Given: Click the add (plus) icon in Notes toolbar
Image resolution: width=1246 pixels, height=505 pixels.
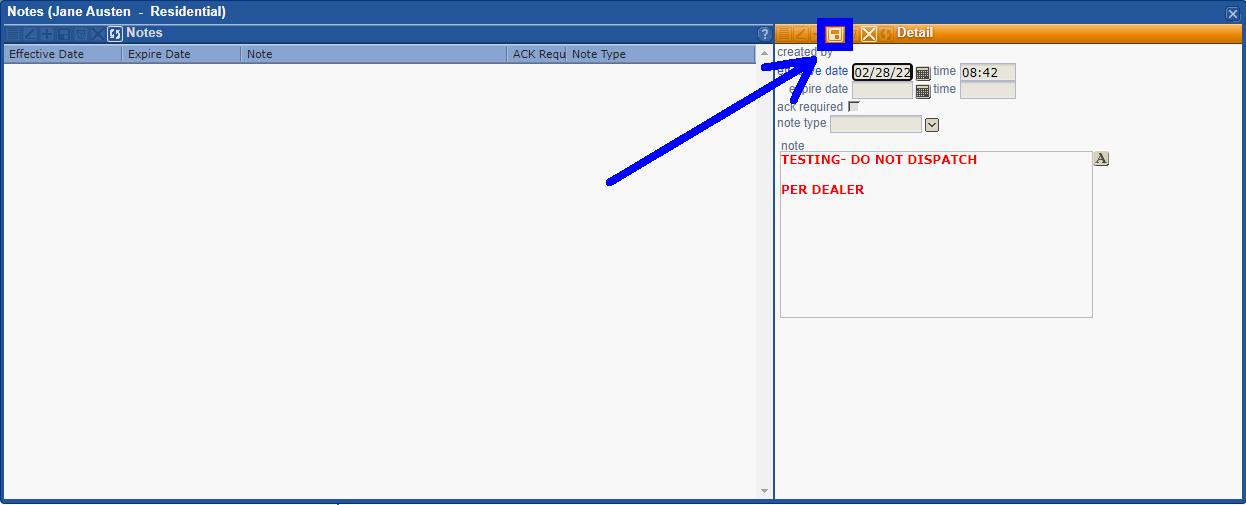Looking at the screenshot, I should 47,34.
